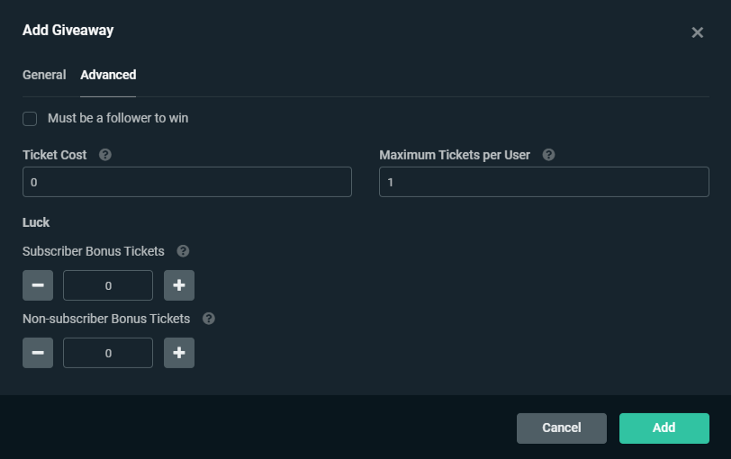This screenshot has width=731, height=459.
Task: Click the Luck section heading
Action: click(36, 222)
